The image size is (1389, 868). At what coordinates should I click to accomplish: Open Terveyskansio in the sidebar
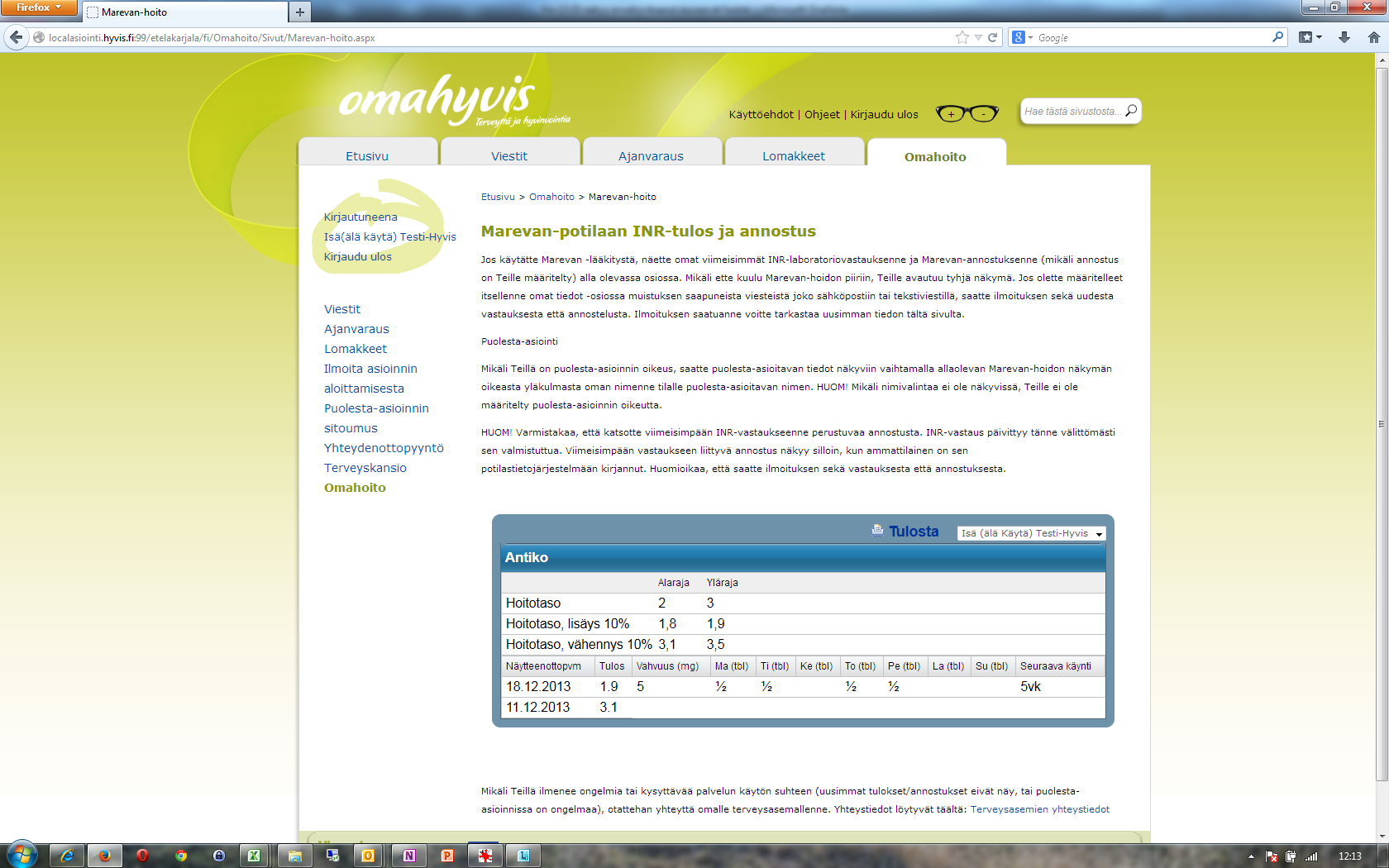click(365, 468)
